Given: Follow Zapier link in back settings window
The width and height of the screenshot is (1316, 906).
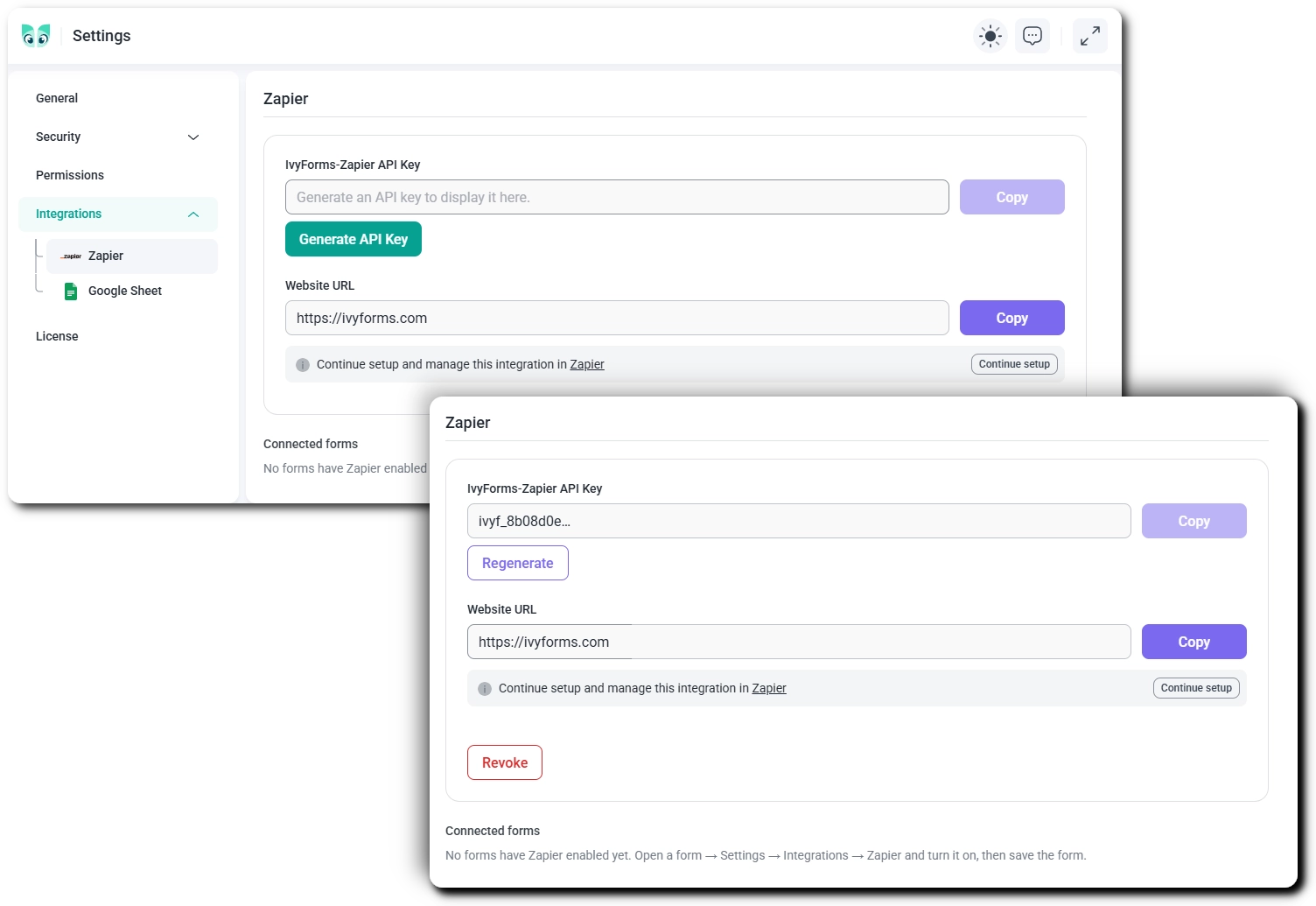Looking at the screenshot, I should [x=587, y=364].
